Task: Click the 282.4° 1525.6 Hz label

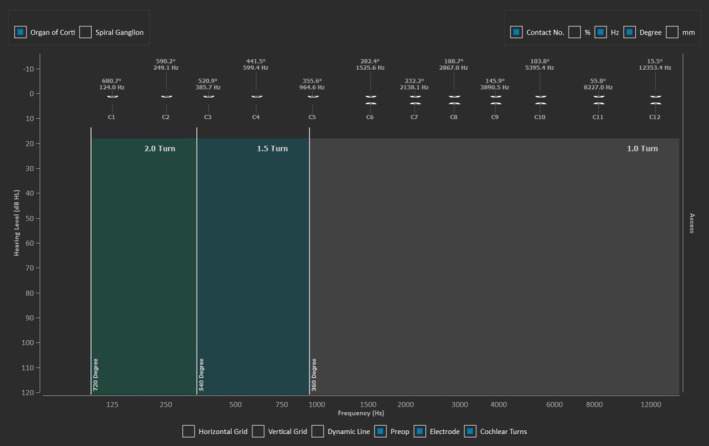Action: 370,64
